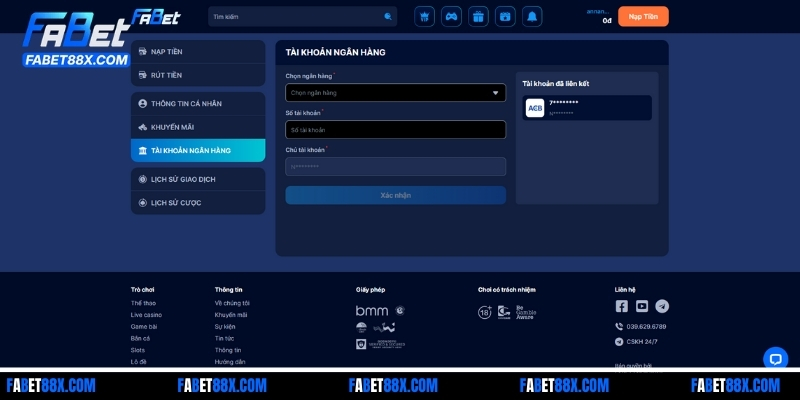Open the Lô đề footer link
The height and width of the screenshot is (400, 800).
tap(139, 362)
